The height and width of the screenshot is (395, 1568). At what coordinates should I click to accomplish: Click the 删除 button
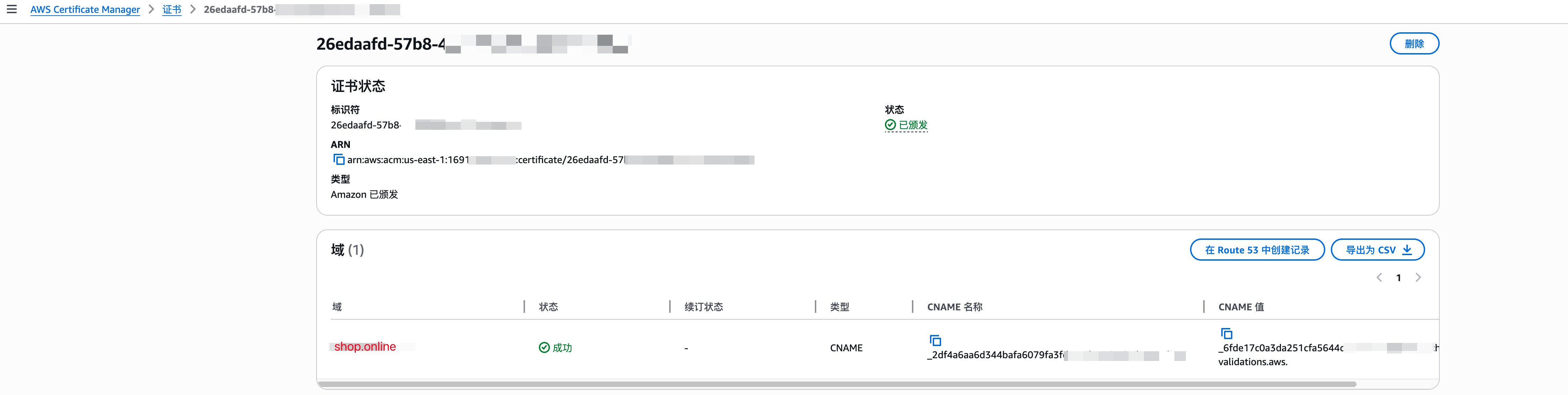[x=1414, y=44]
